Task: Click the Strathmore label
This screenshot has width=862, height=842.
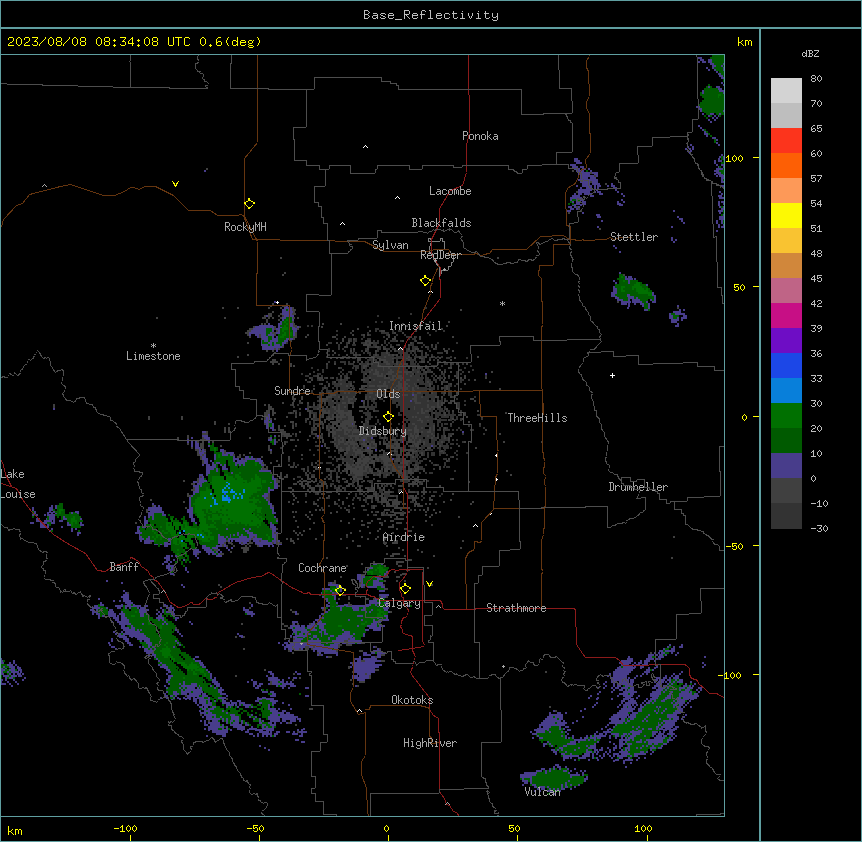Action: (516, 608)
